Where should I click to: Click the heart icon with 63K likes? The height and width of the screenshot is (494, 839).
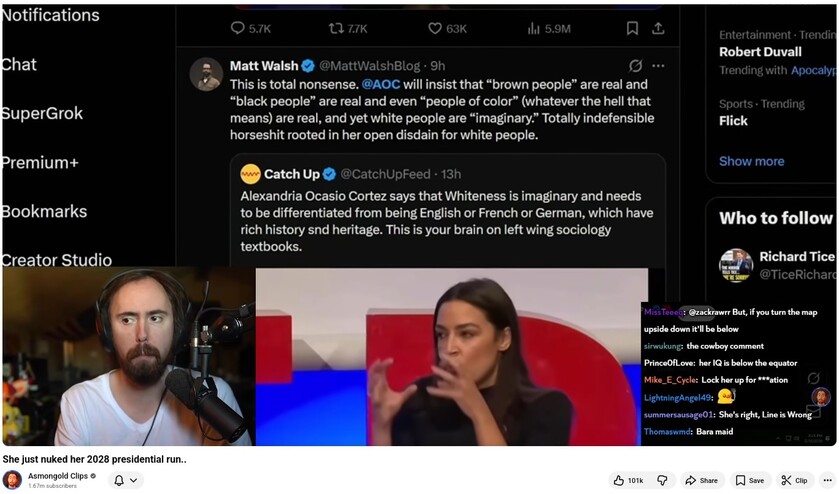click(x=435, y=29)
